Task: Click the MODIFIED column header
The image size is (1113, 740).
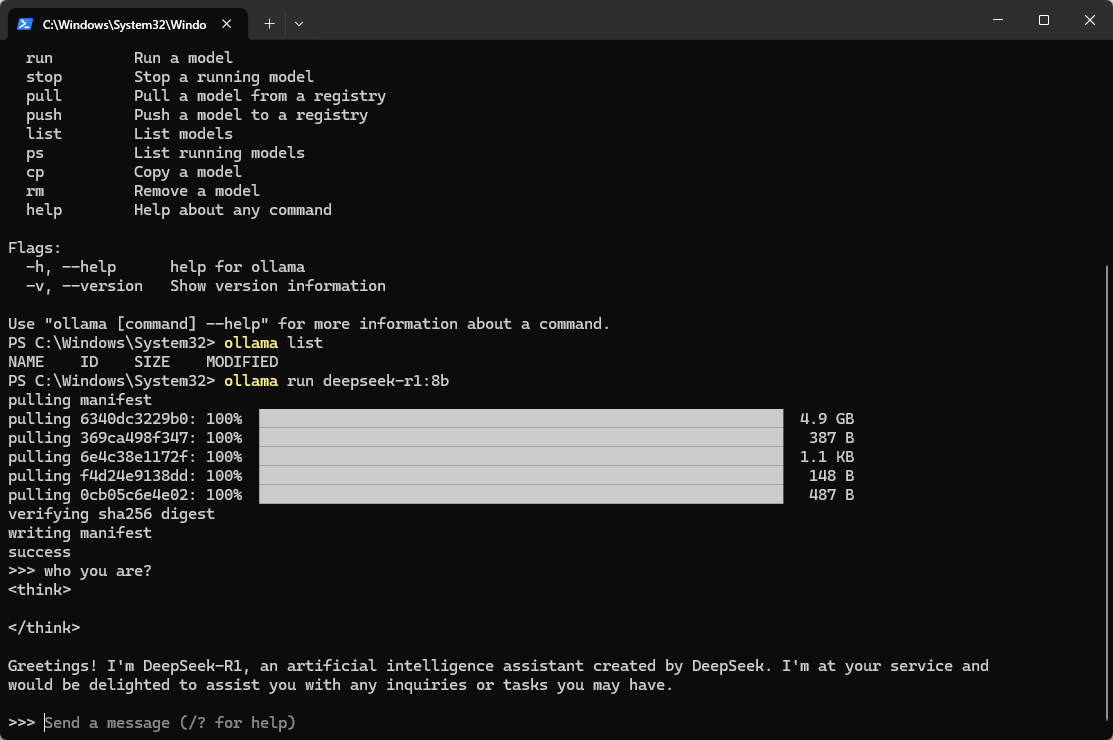Action: (x=242, y=362)
